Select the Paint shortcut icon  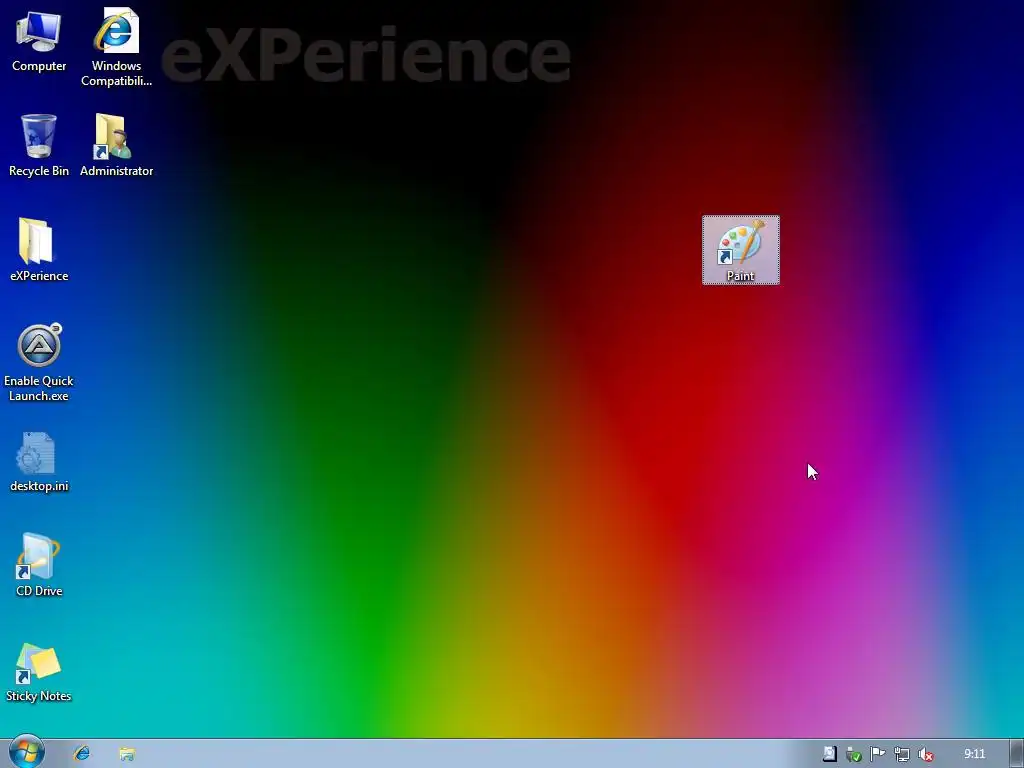click(741, 250)
